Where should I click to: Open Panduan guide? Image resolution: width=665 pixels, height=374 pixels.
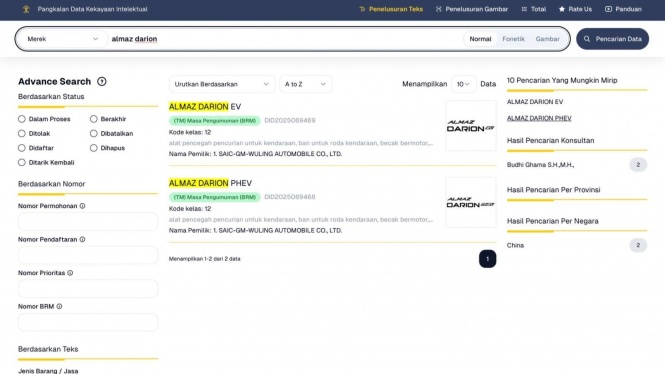pos(623,9)
